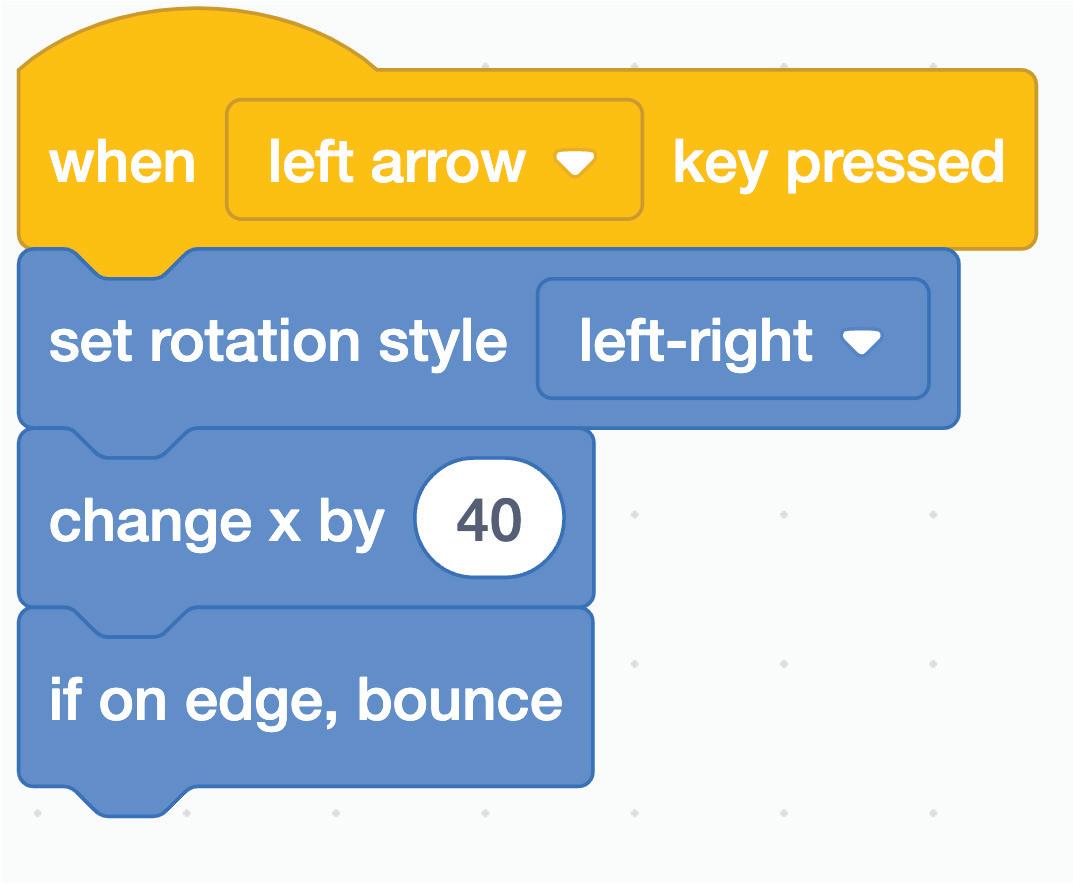Click the word "bounce" on the last block
This screenshot has width=1073, height=884.
click(459, 700)
